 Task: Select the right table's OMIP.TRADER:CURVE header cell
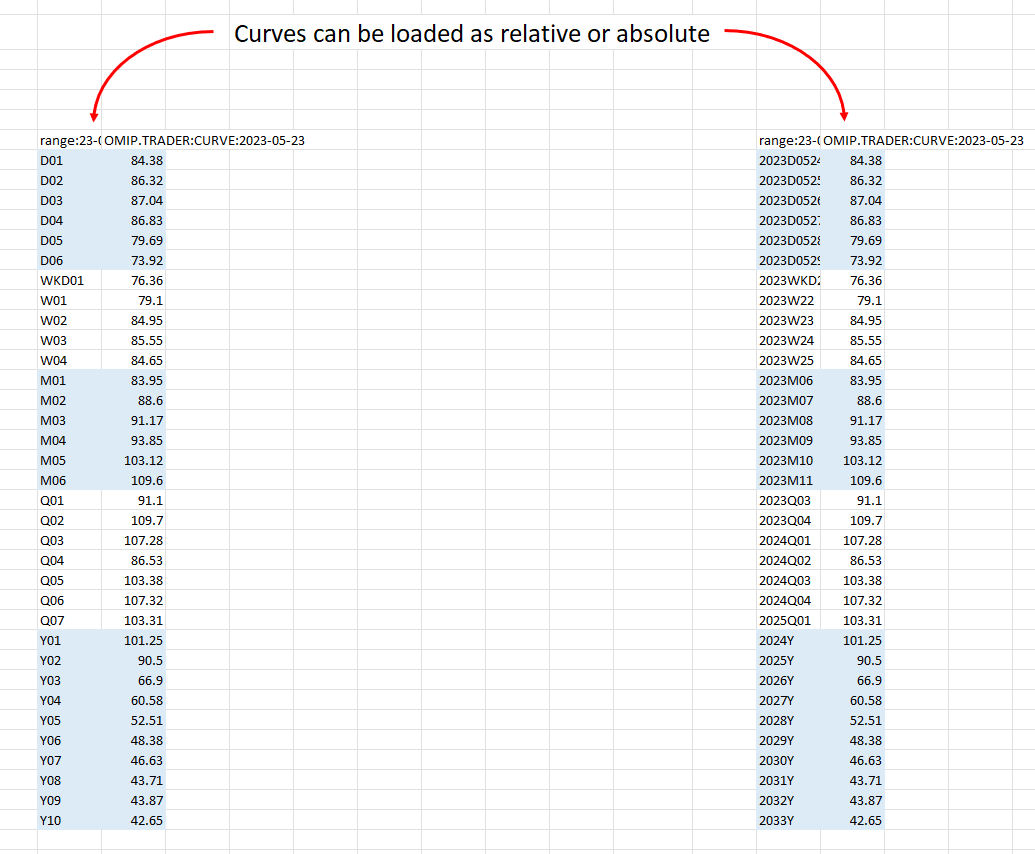click(x=924, y=140)
